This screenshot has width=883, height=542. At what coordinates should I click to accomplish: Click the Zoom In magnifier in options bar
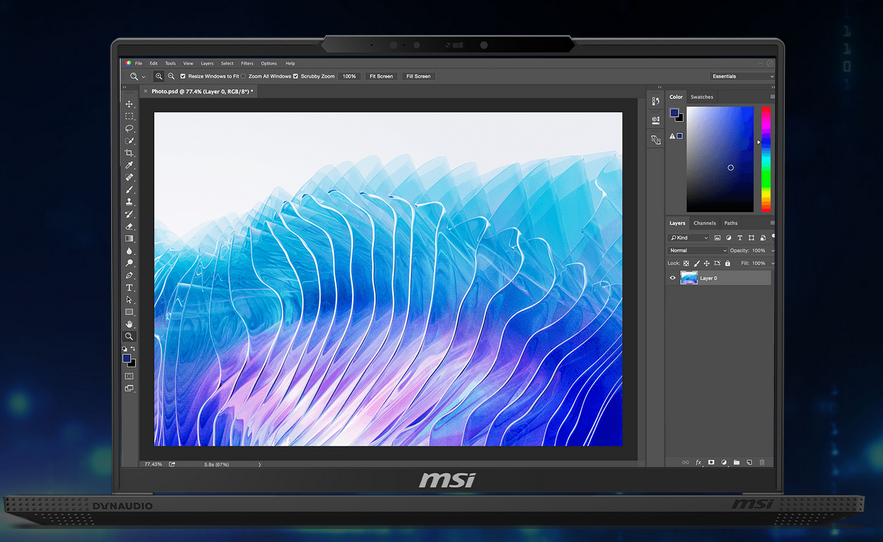pos(159,76)
